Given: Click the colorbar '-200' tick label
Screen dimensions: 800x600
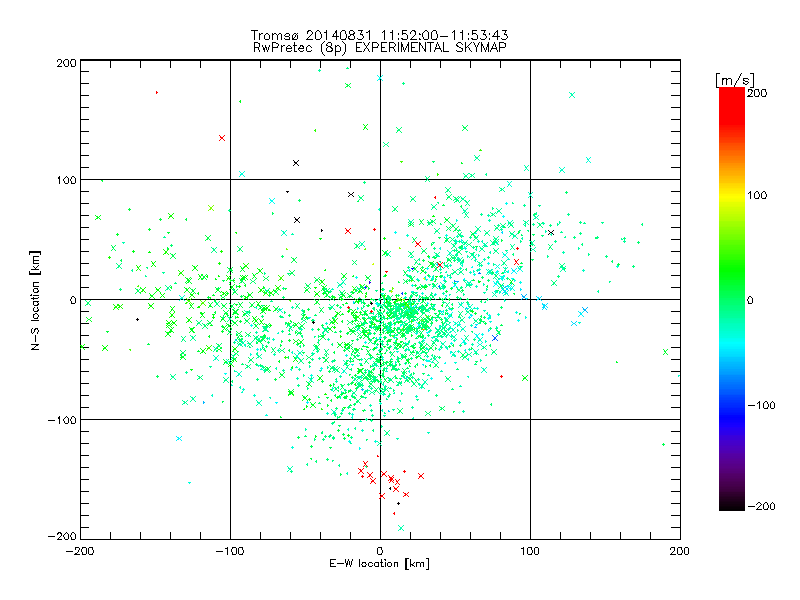Looking at the screenshot, I should tap(761, 506).
